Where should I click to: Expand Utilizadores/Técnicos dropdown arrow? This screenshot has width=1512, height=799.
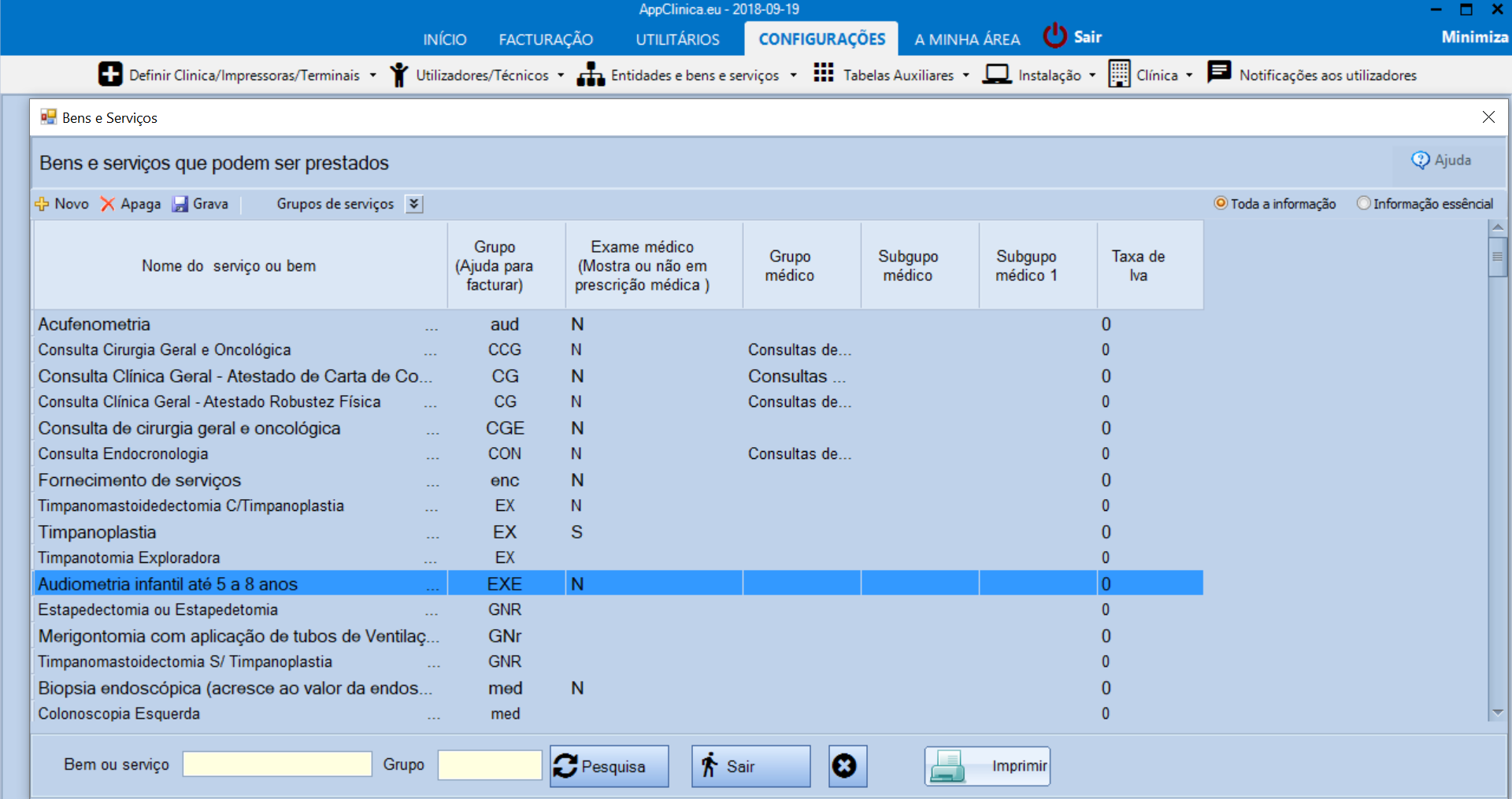561,76
